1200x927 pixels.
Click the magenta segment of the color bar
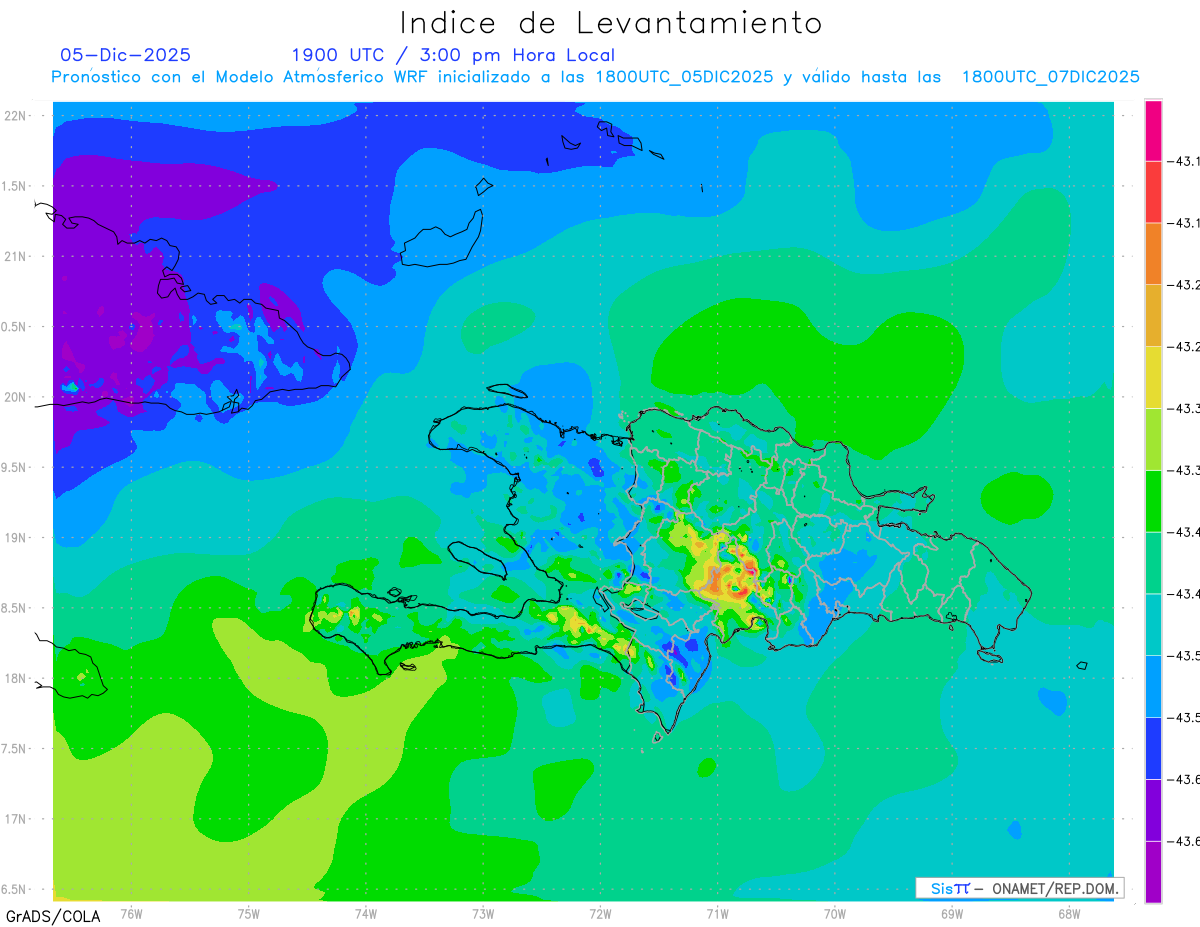pos(1153,130)
